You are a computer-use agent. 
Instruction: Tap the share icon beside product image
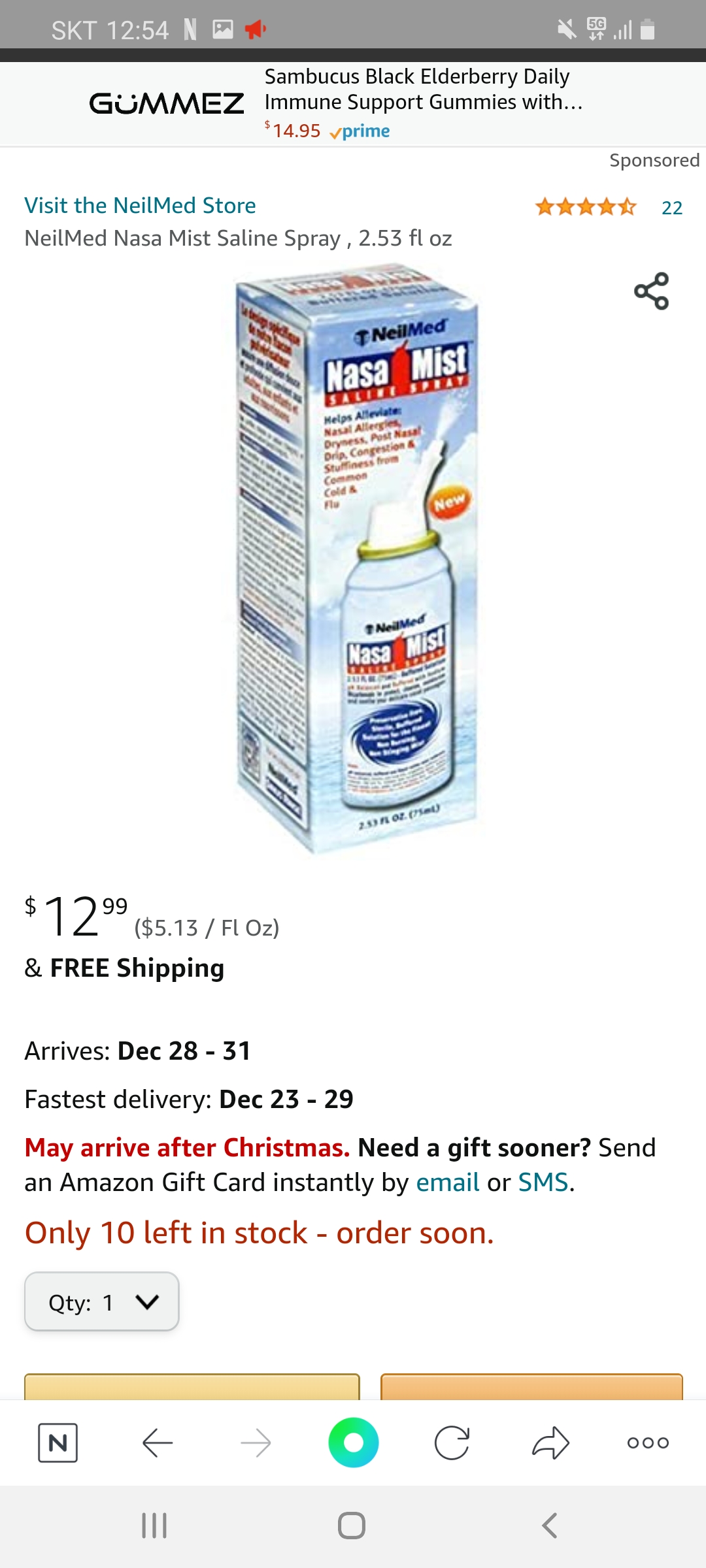[x=651, y=291]
